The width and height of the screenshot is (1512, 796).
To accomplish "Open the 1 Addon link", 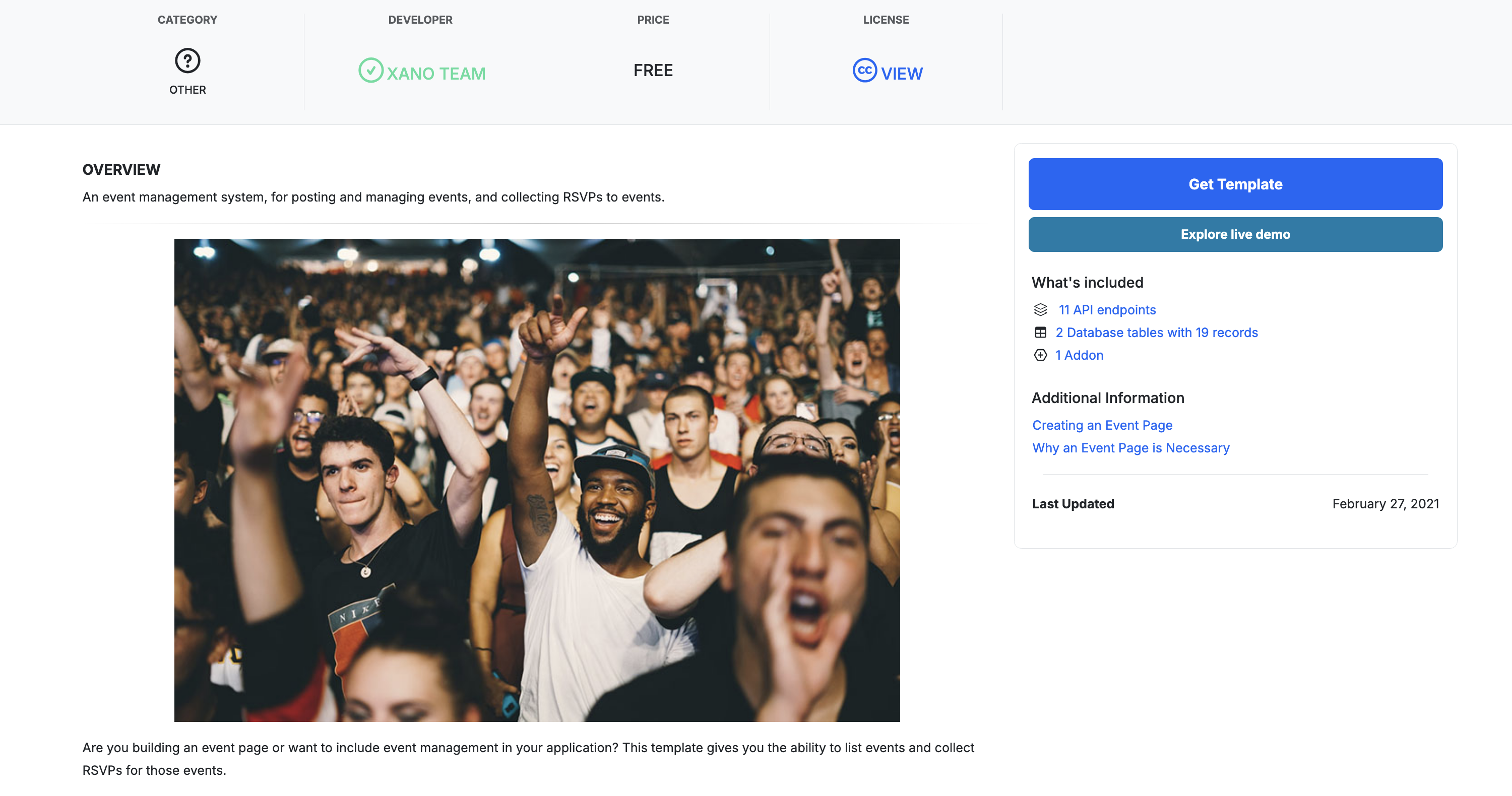I will (1079, 356).
